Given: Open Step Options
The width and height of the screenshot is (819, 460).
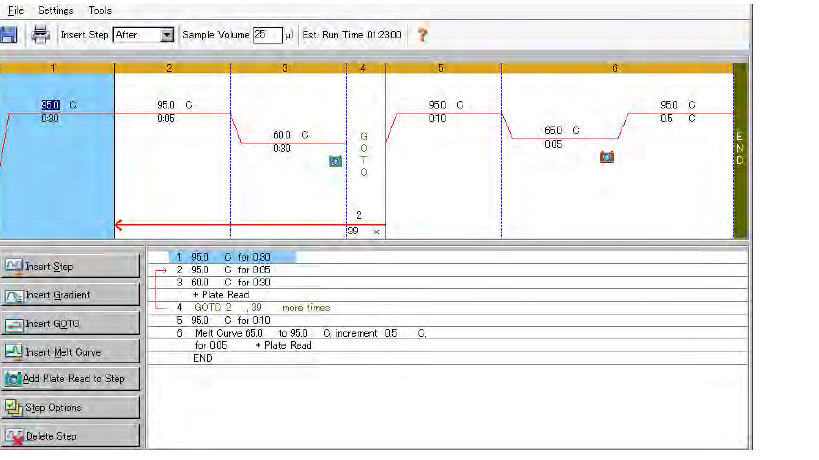Looking at the screenshot, I should point(71,408).
